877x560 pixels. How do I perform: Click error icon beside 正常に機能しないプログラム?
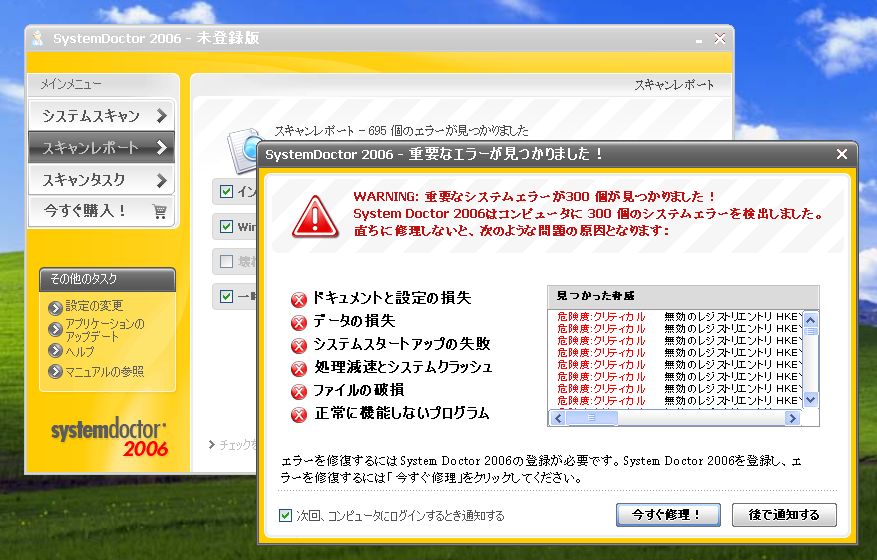point(299,415)
